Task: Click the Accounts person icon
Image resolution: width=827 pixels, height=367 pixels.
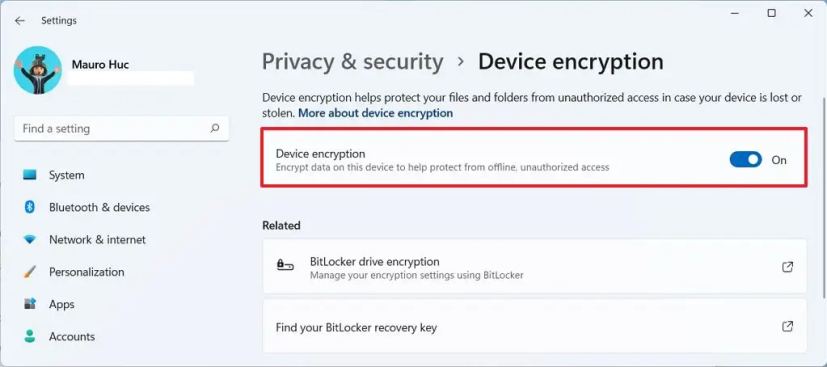Action: click(30, 336)
